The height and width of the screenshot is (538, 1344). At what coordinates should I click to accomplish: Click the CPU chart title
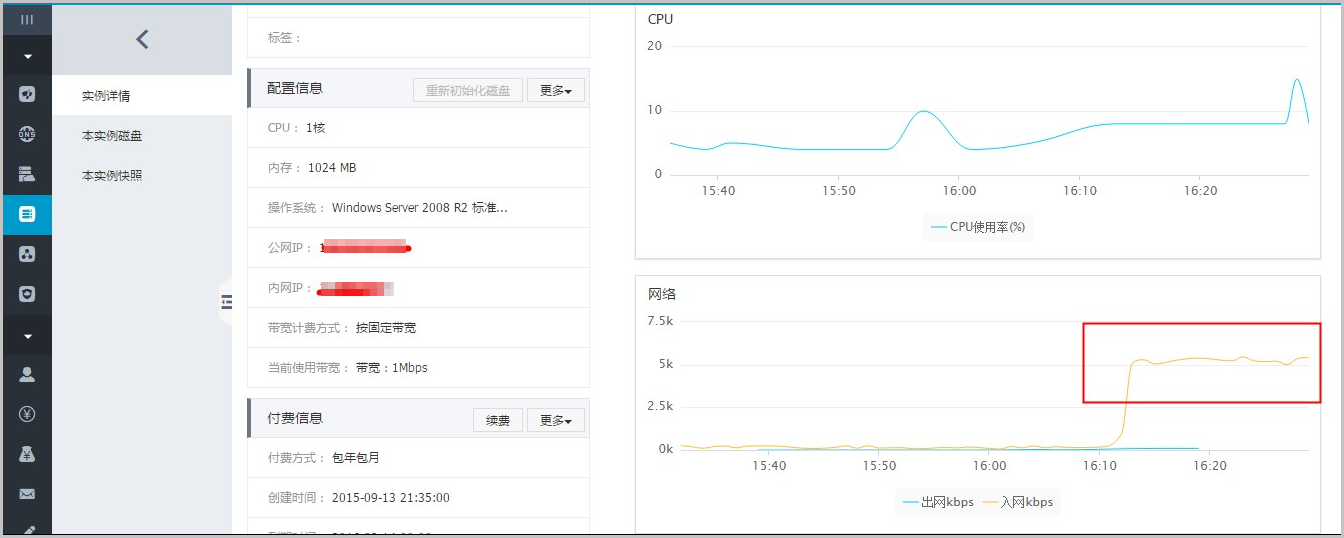pos(660,19)
